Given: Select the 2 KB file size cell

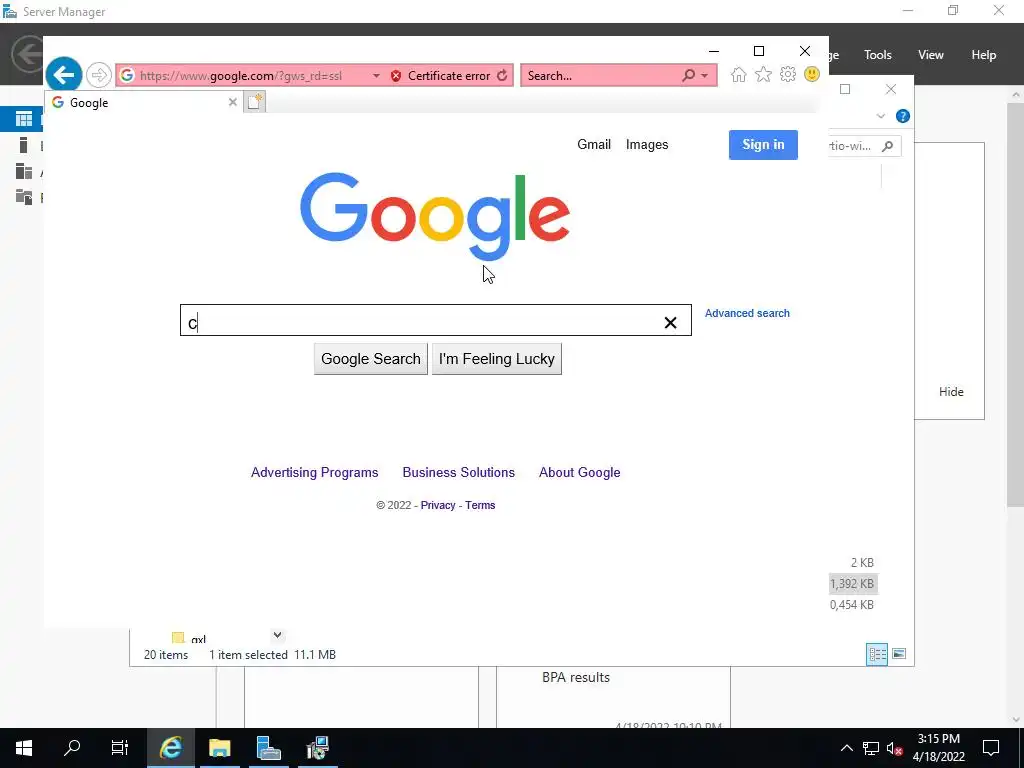Looking at the screenshot, I should point(861,562).
